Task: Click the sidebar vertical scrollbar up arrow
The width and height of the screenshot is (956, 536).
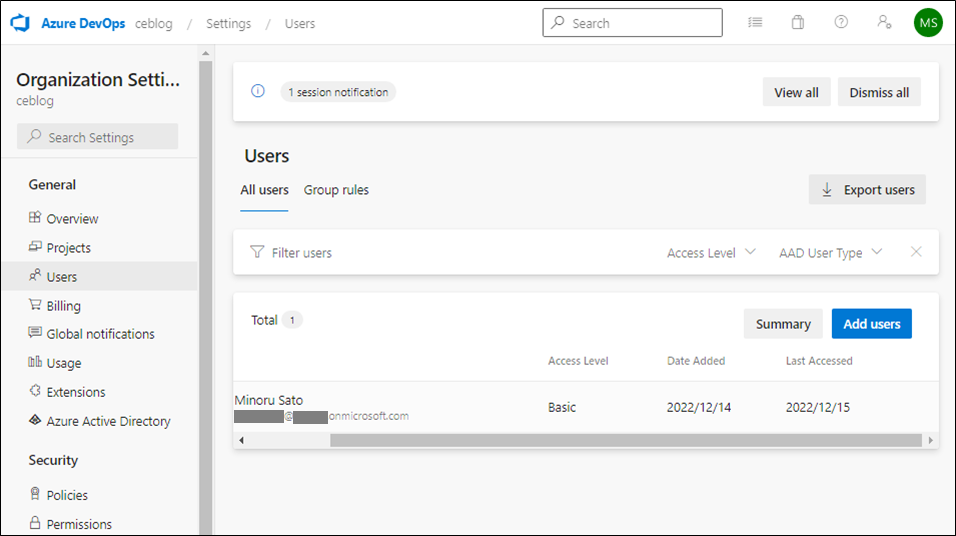Action: (205, 53)
